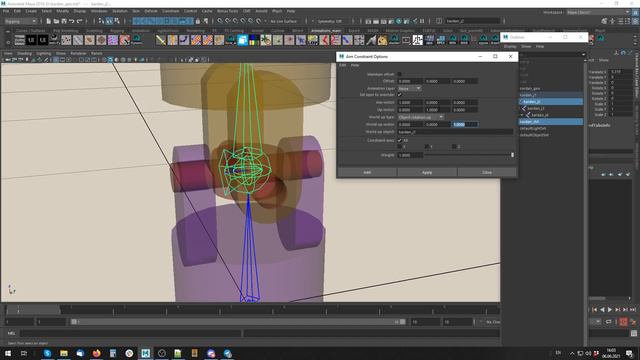Viewport: 640px width, 360px height.
Task: Click the bright blue window shelf icon
Action: pyautogui.click(x=242, y=40)
